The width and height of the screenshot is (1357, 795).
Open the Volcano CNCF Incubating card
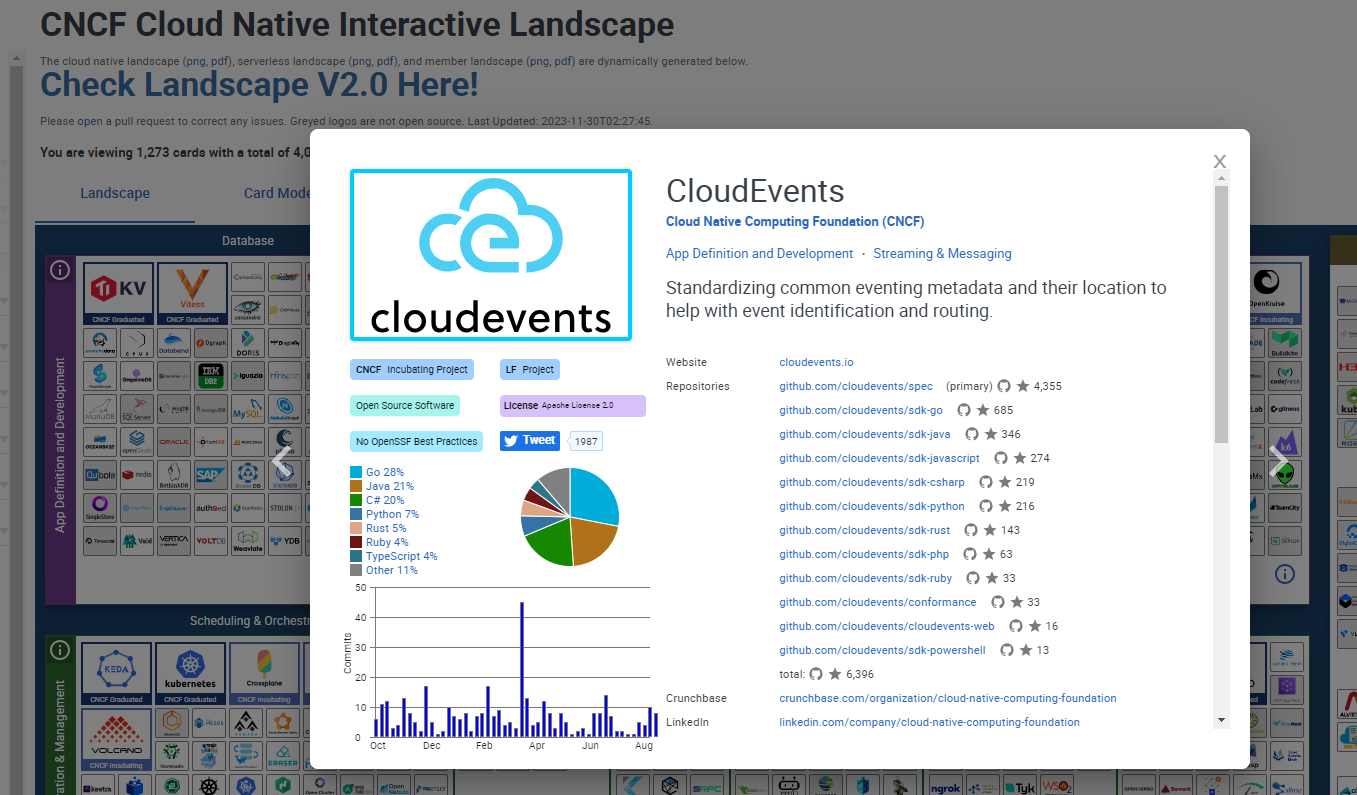117,740
